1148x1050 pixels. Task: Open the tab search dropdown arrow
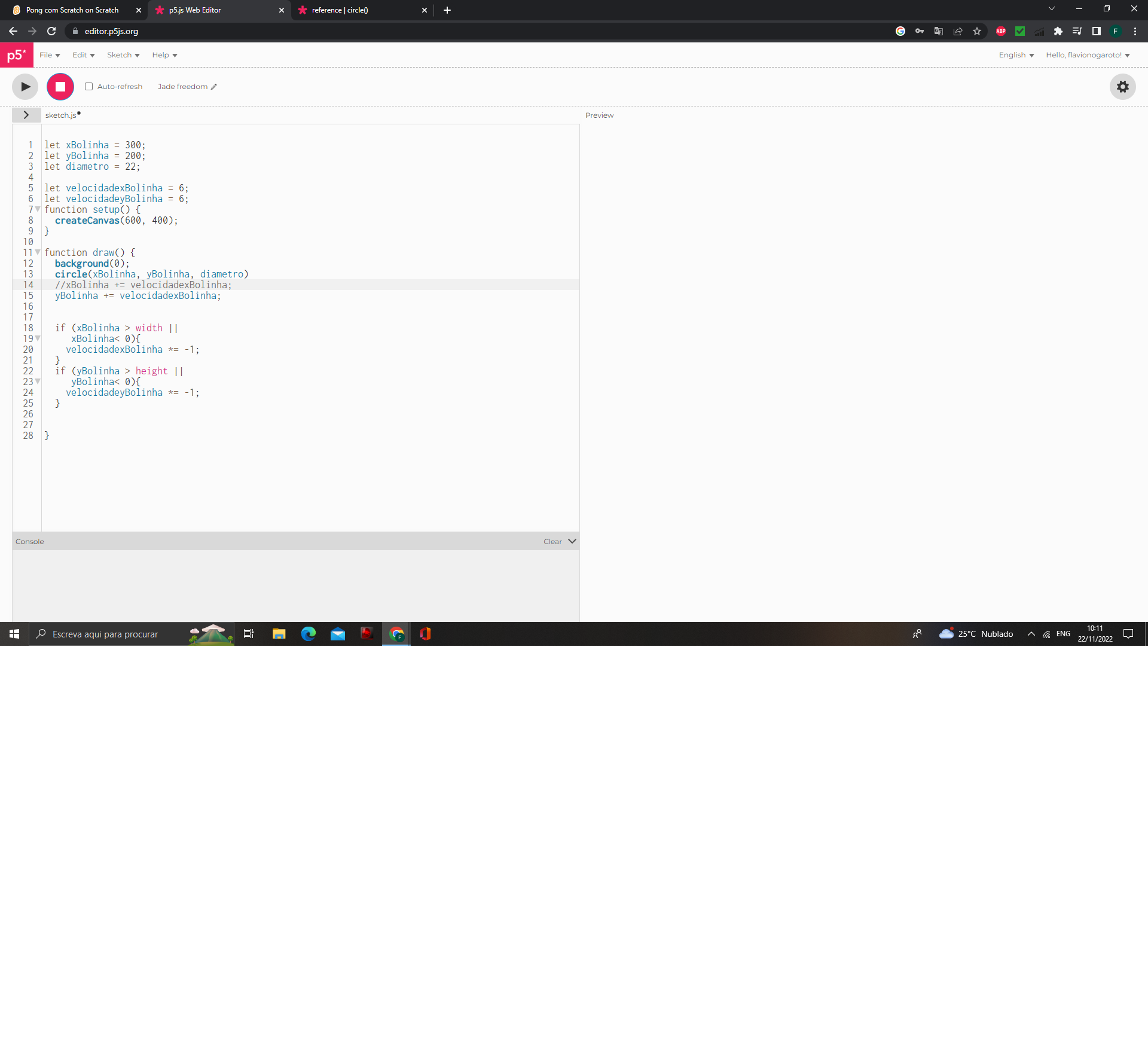[1052, 9]
